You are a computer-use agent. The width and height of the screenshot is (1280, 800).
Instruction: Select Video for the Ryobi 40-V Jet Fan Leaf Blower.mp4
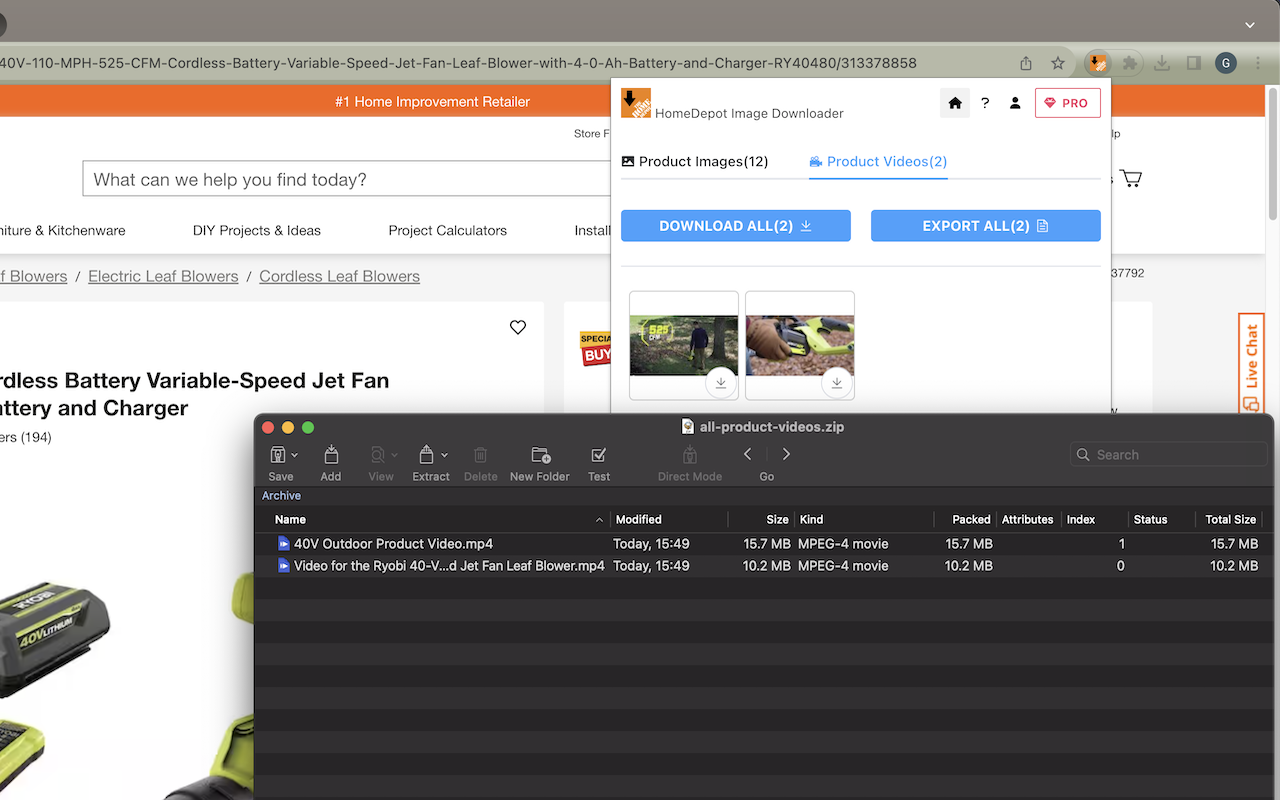click(766, 566)
